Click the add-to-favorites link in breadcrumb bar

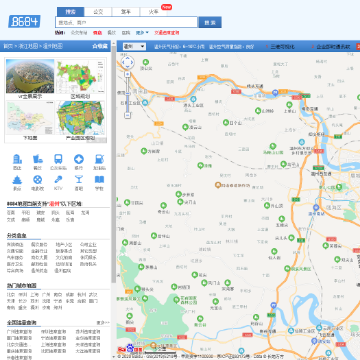click(100, 46)
